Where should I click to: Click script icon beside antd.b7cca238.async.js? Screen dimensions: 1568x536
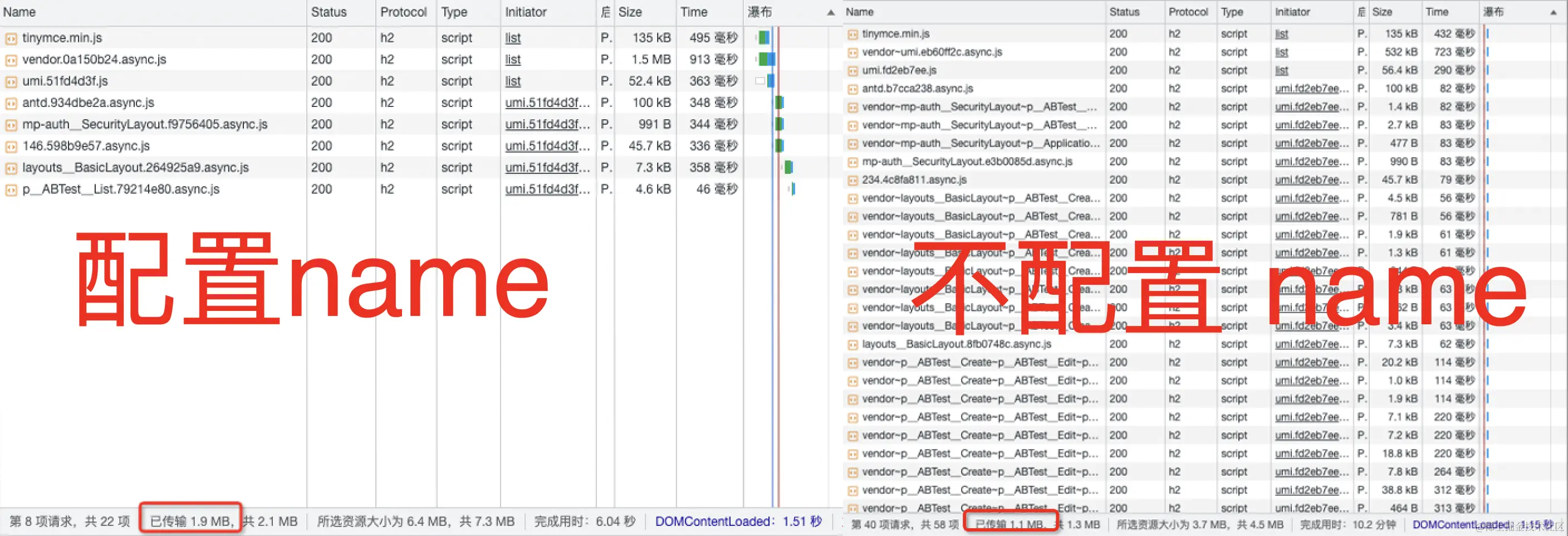853,89
